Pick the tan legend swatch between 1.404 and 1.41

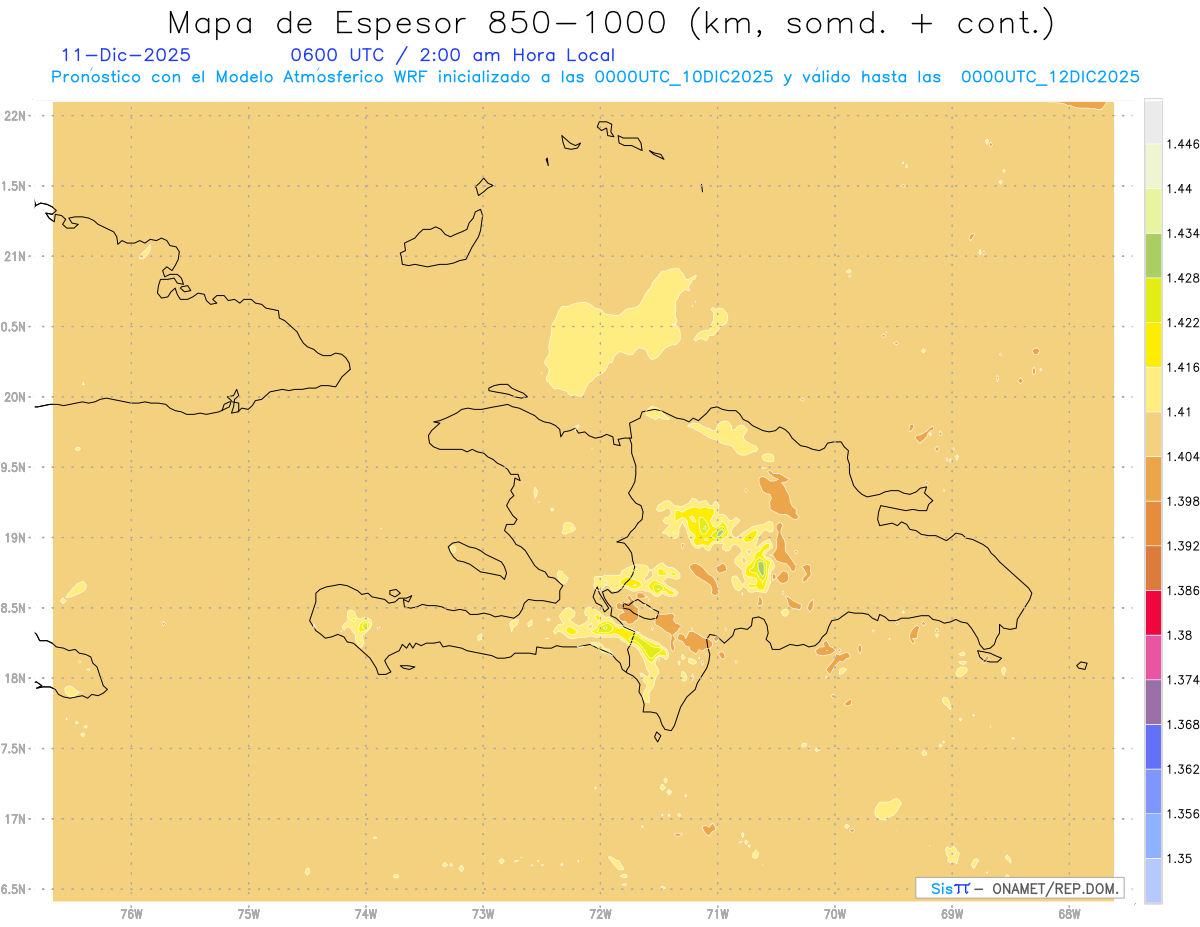(1153, 434)
